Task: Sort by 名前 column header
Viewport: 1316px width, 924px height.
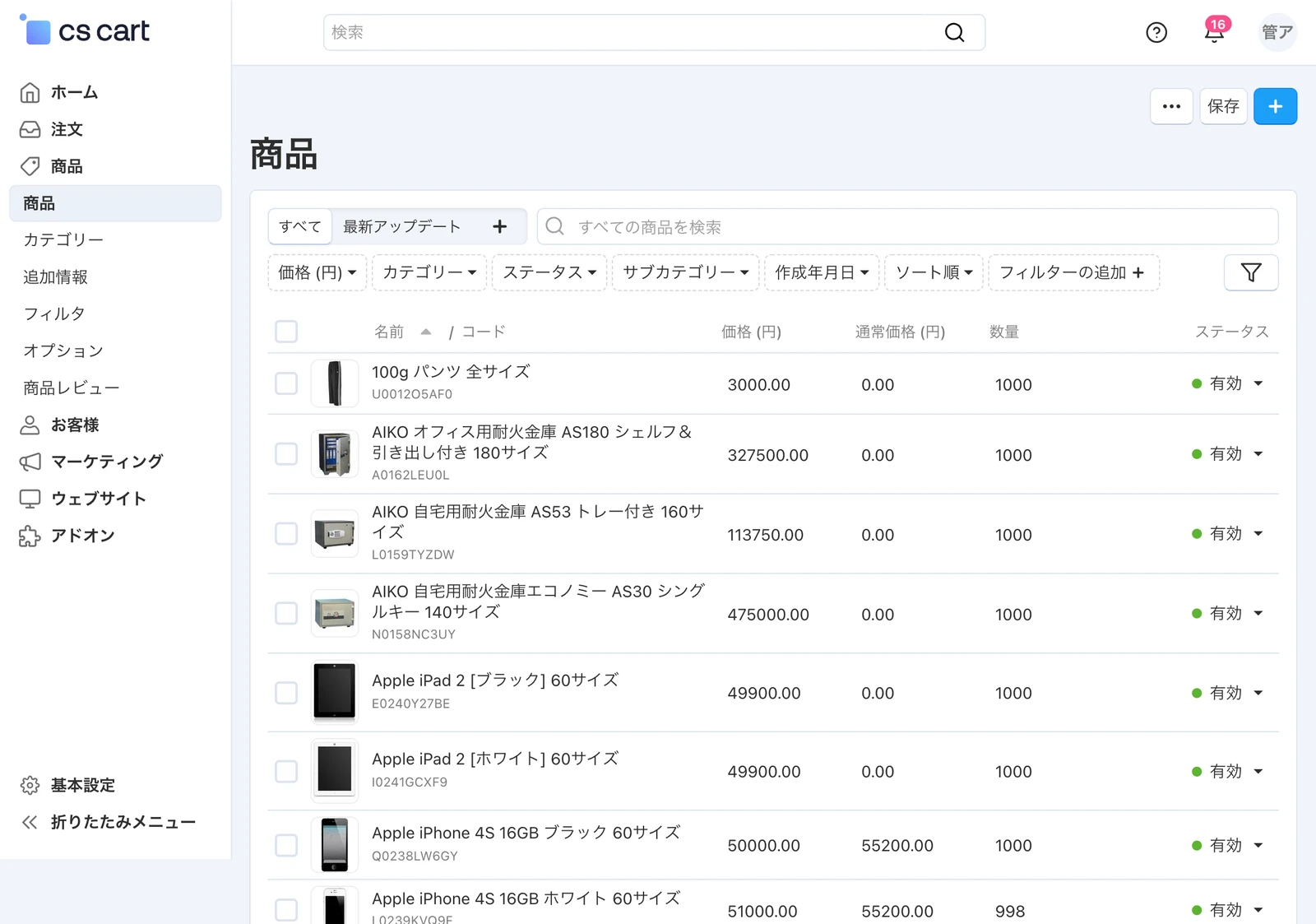Action: [389, 332]
